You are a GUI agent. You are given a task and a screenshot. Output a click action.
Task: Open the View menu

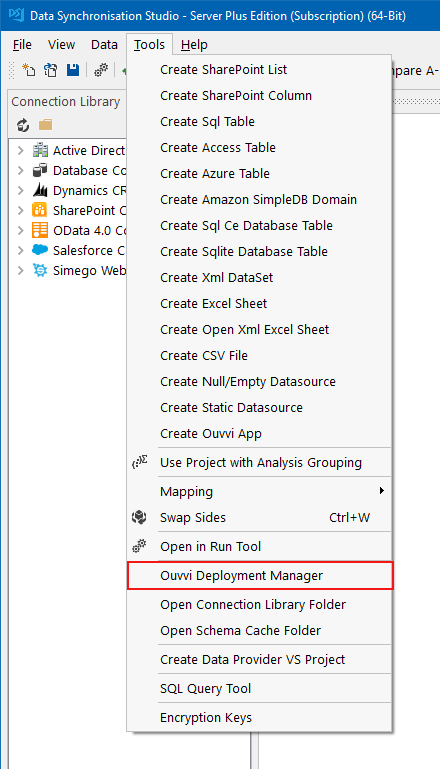(x=61, y=45)
